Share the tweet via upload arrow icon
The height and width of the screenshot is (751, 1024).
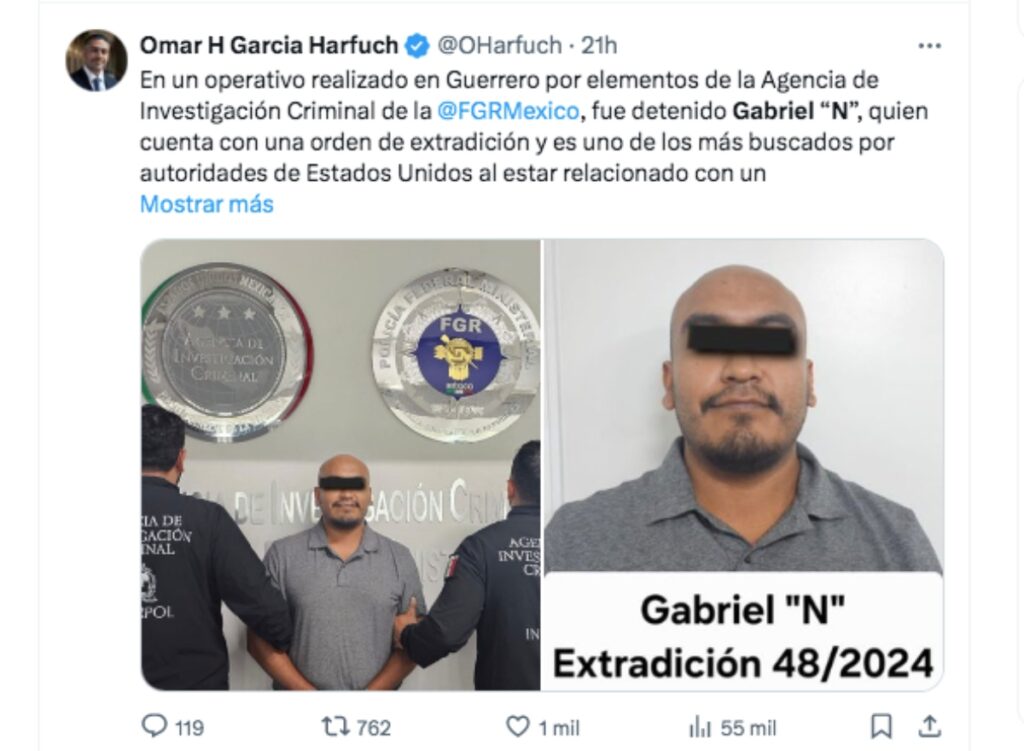click(929, 726)
